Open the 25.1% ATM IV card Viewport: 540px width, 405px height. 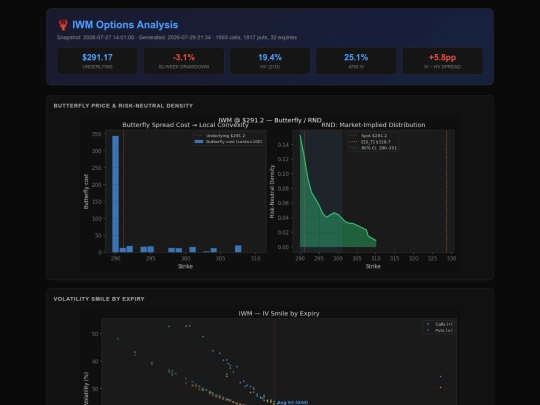point(356,61)
